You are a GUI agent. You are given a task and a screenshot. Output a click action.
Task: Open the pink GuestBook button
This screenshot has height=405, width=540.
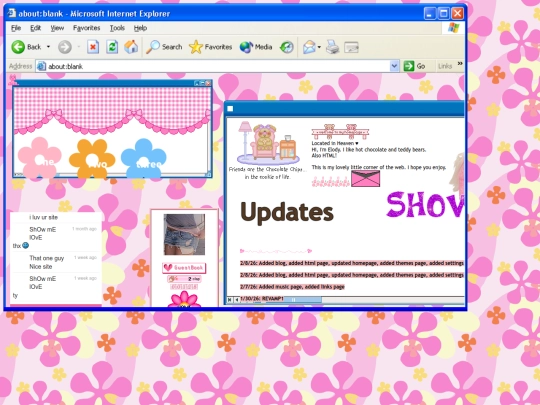(184, 268)
